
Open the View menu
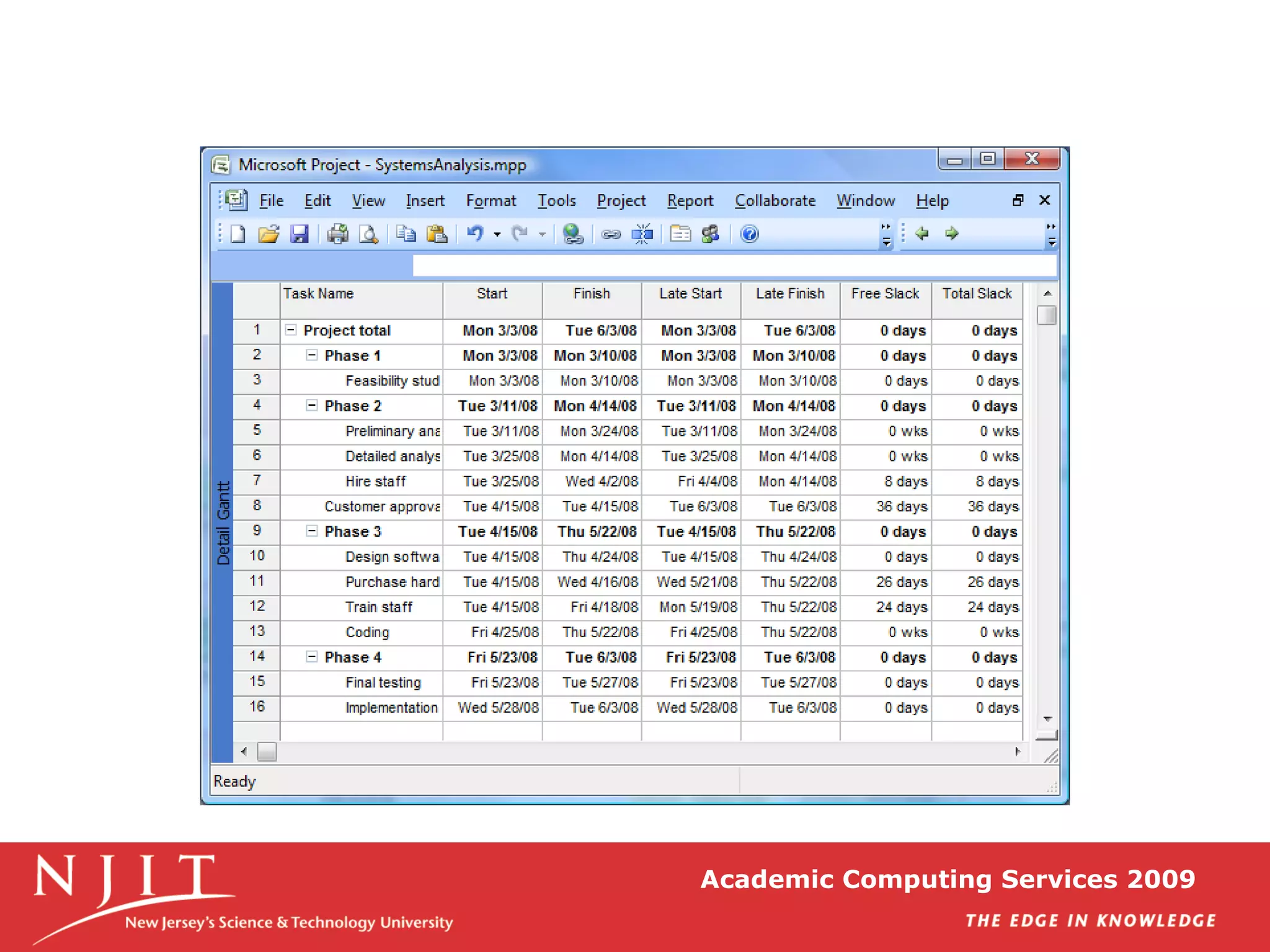(368, 201)
